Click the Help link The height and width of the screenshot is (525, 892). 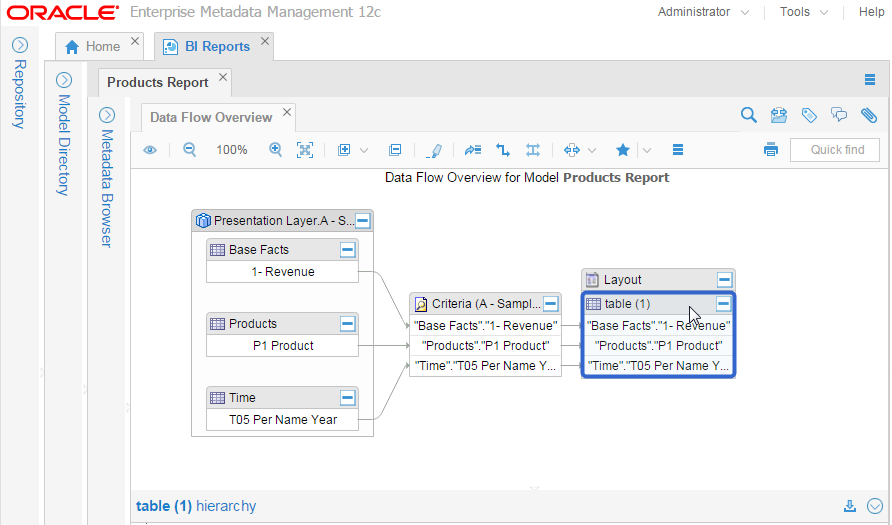click(x=871, y=12)
